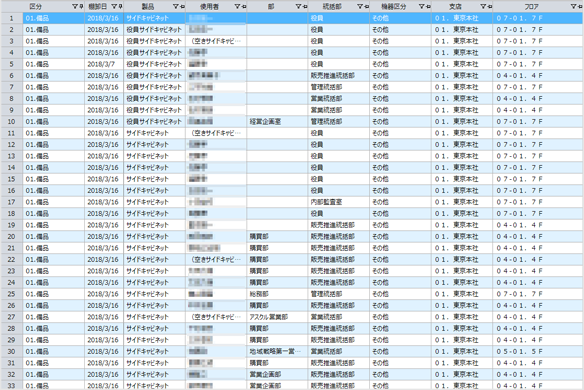Click the 総務部 cell in row 25
Screen dimensions: 584x390
pyautogui.click(x=277, y=294)
